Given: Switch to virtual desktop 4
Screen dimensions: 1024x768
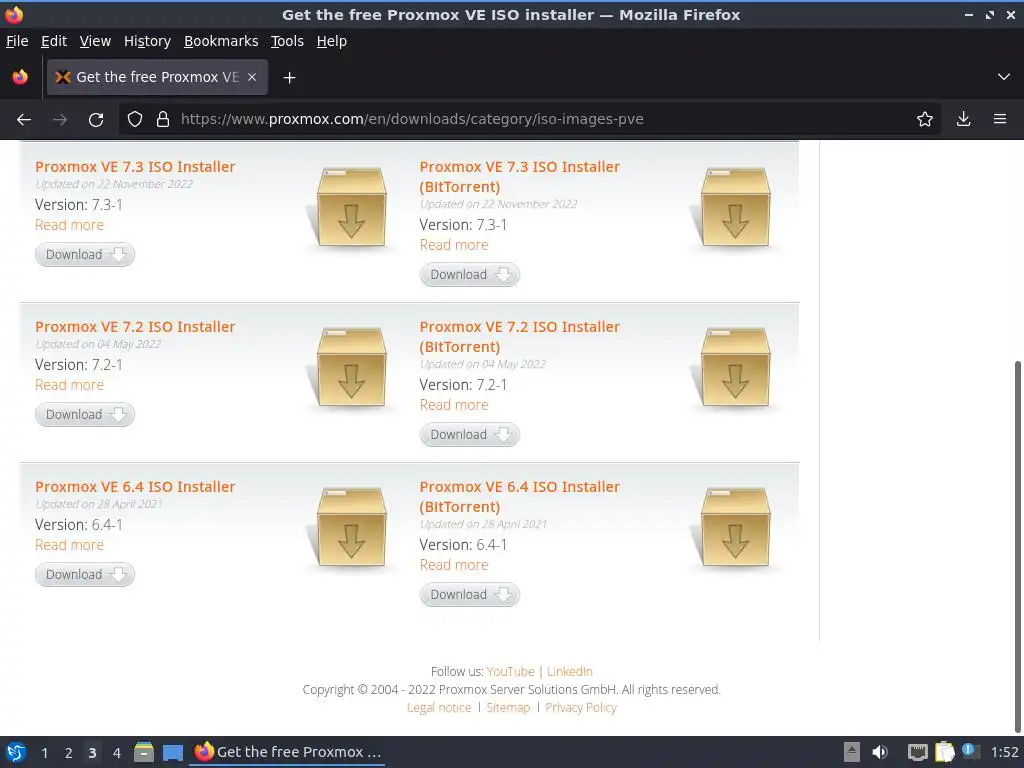Looking at the screenshot, I should 116,753.
